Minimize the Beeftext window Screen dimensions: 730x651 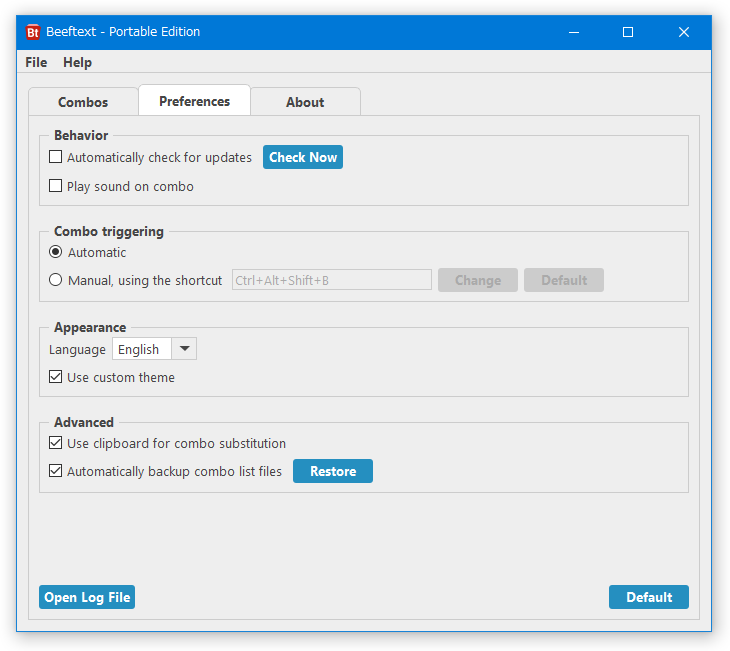coord(574,32)
